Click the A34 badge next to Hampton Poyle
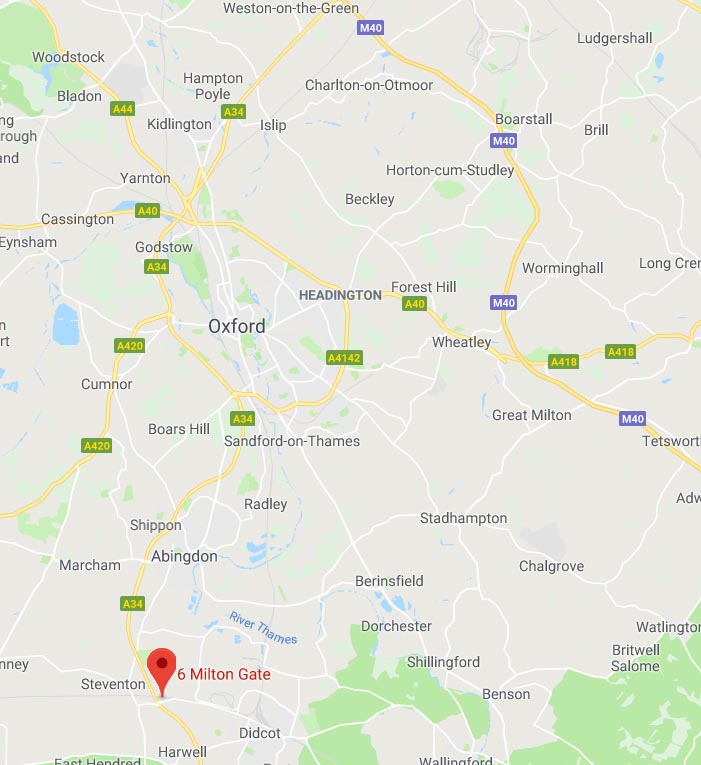The width and height of the screenshot is (701, 765). (x=234, y=112)
